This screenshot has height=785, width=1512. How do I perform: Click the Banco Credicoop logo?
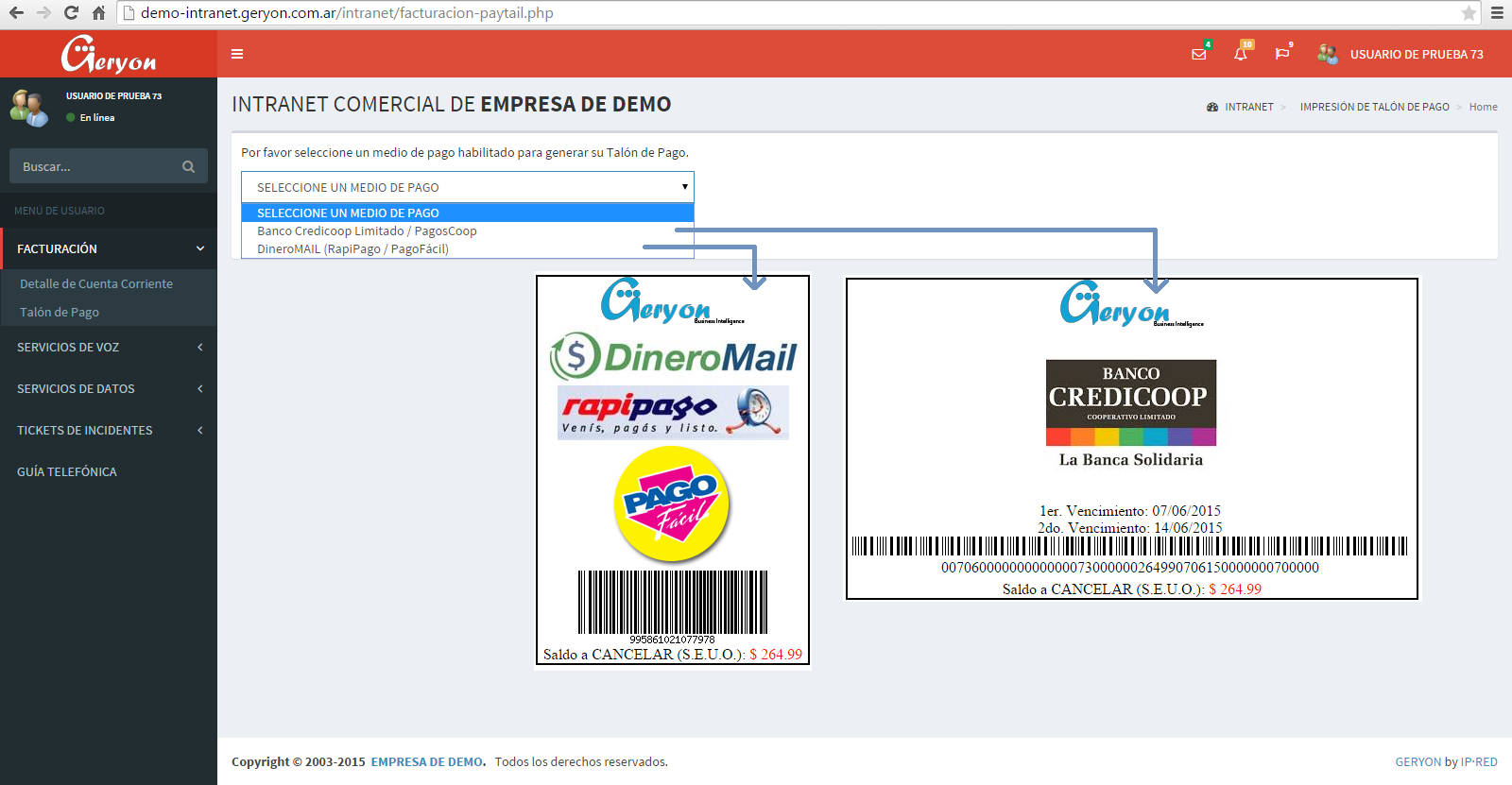1131,402
